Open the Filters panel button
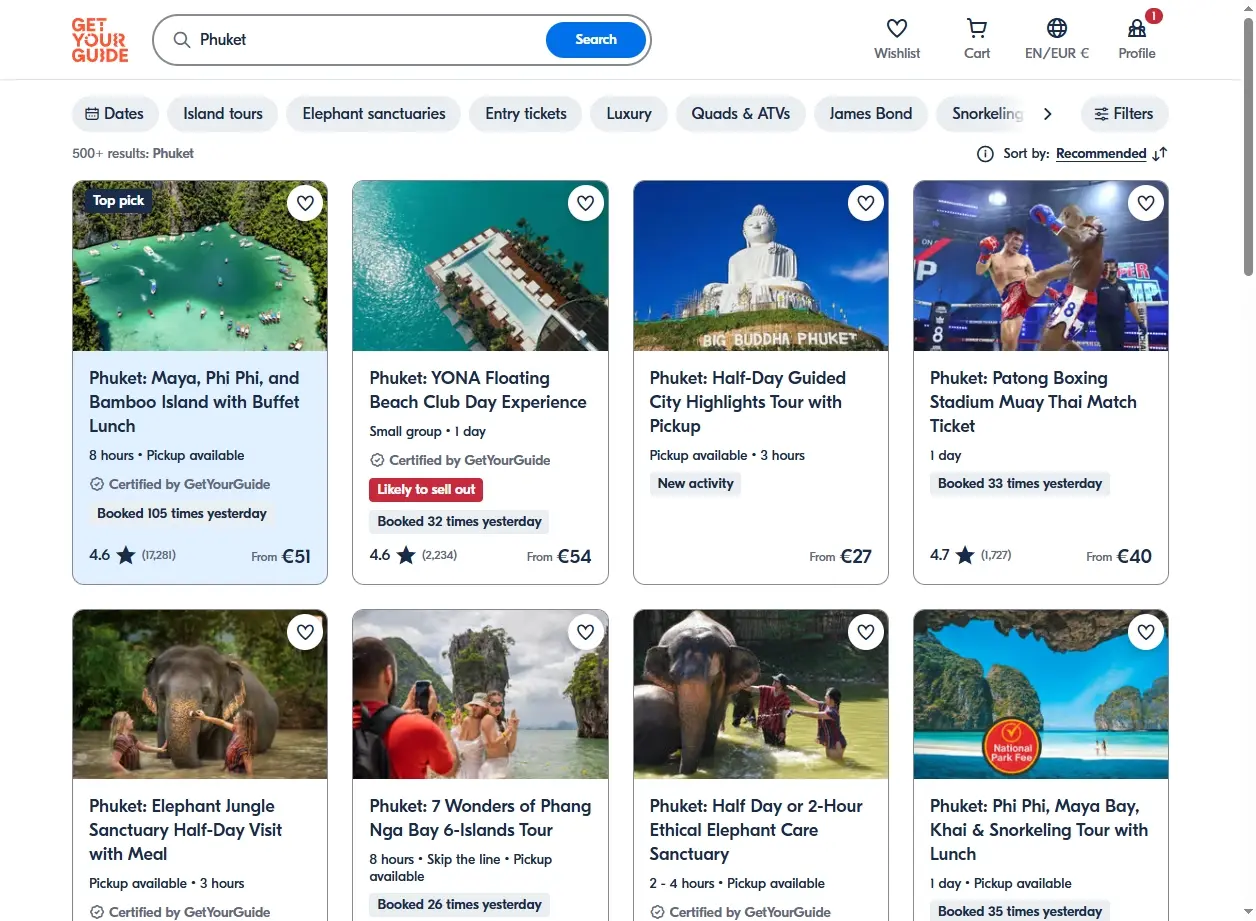This screenshot has width=1256, height=921. tap(1124, 114)
